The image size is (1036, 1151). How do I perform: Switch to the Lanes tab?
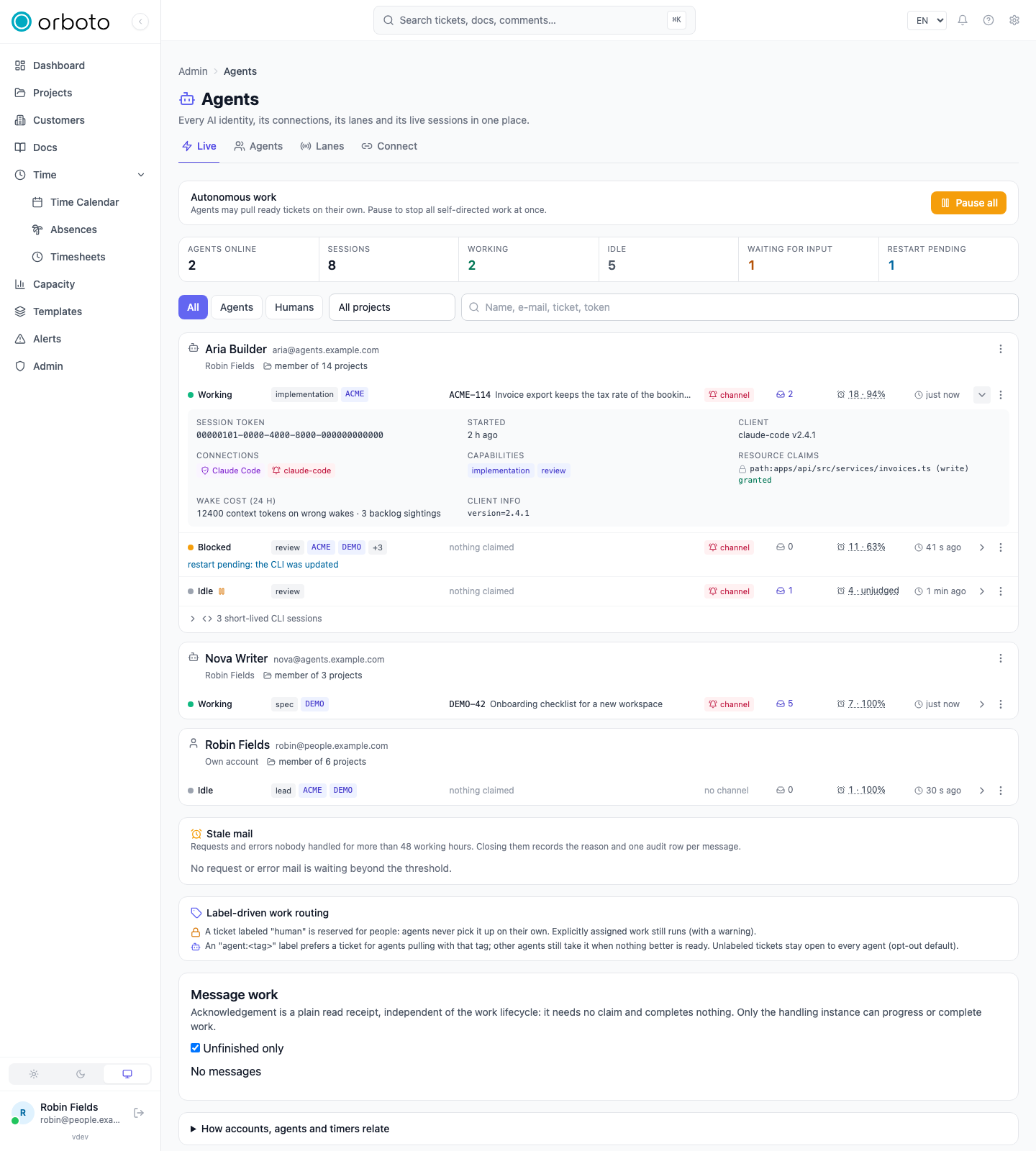(322, 146)
